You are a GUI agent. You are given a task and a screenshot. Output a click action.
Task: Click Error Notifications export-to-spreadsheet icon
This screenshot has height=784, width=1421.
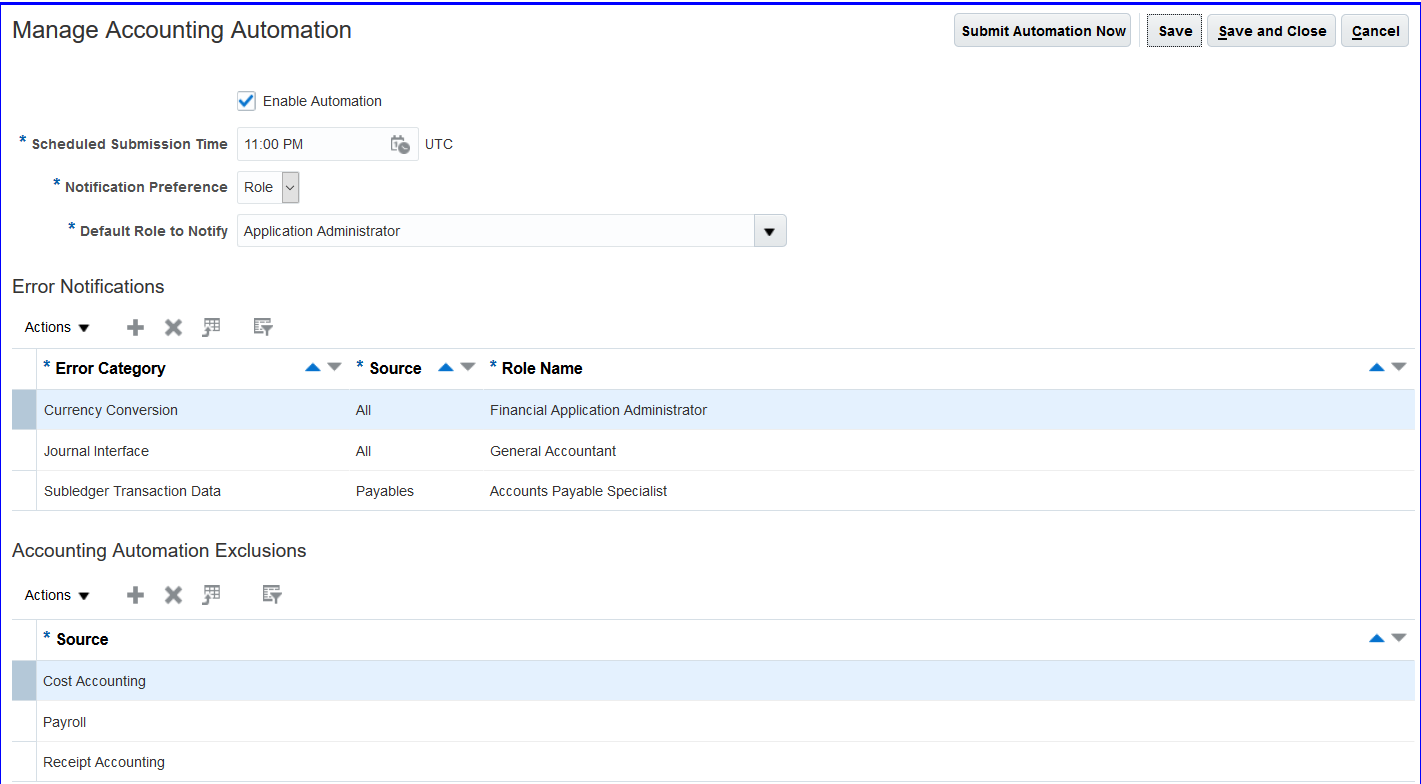click(x=211, y=326)
